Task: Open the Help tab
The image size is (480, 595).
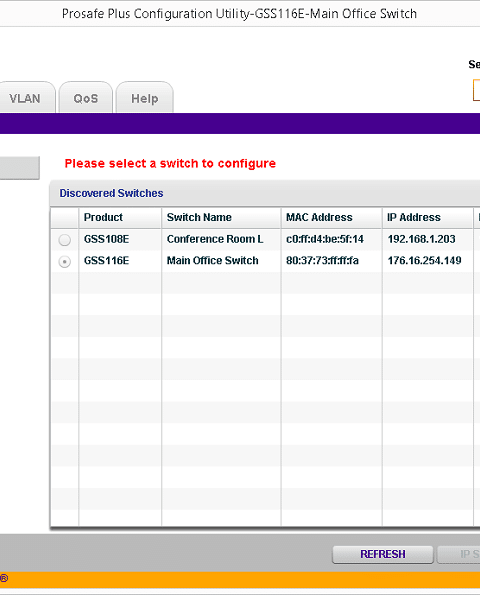Action: 145,98
